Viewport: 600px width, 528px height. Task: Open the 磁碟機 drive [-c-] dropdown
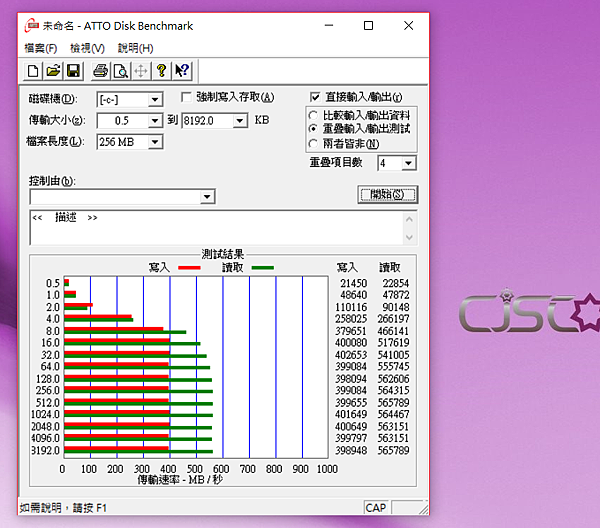(155, 100)
